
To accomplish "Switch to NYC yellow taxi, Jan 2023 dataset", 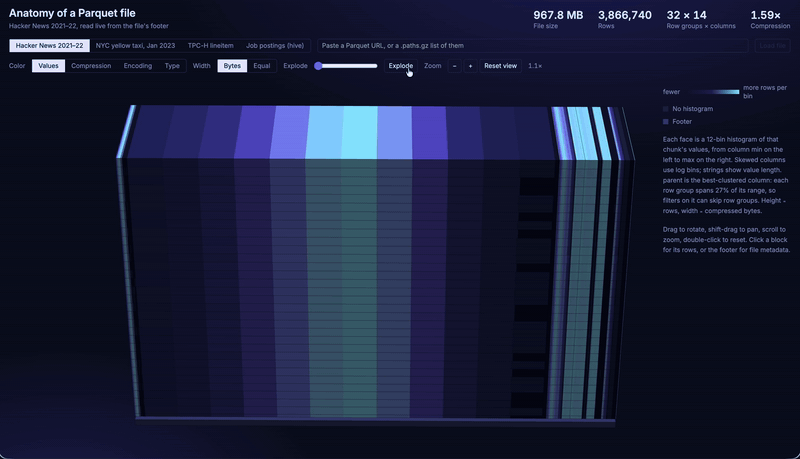I will [x=135, y=45].
